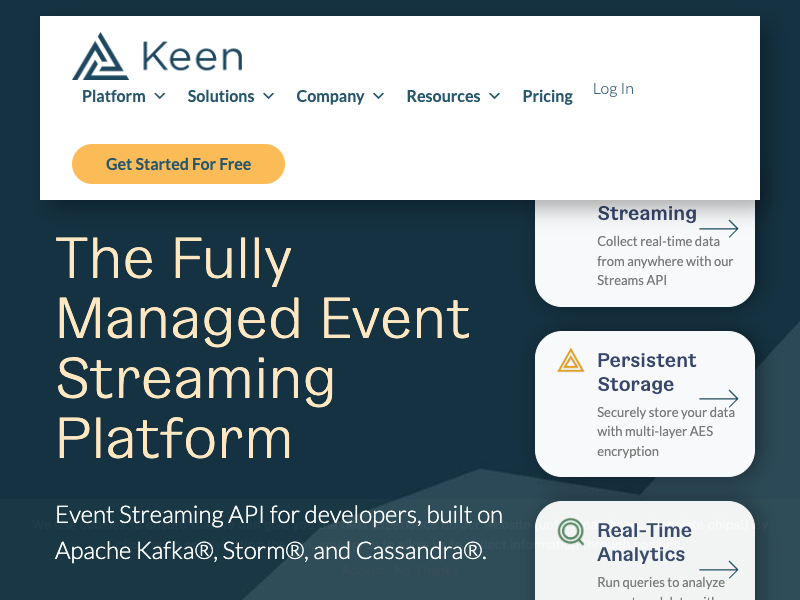This screenshot has height=600, width=800.
Task: Click the Streaming card arrow
Action: pos(718,229)
